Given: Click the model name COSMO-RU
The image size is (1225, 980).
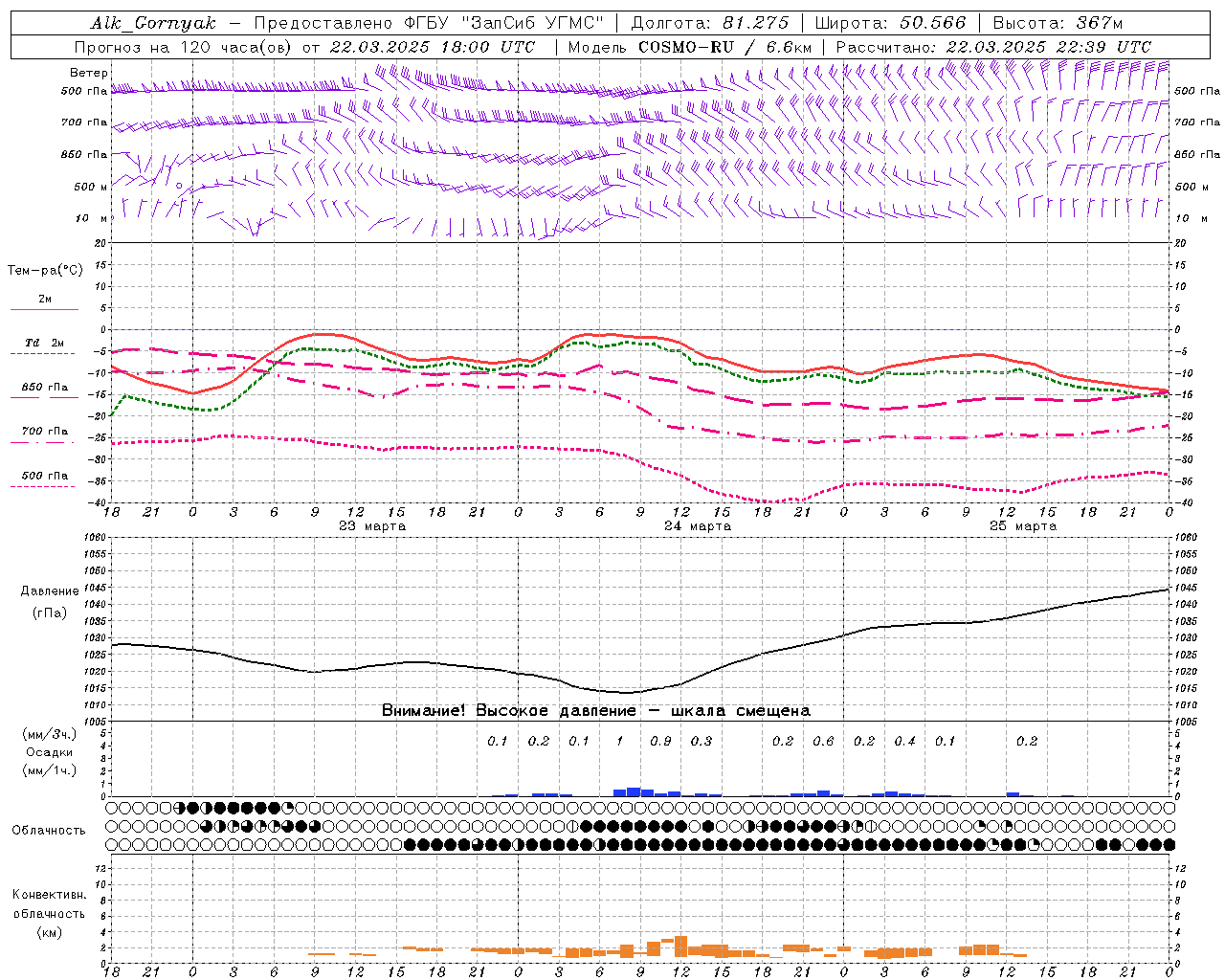Looking at the screenshot, I should point(685,47).
